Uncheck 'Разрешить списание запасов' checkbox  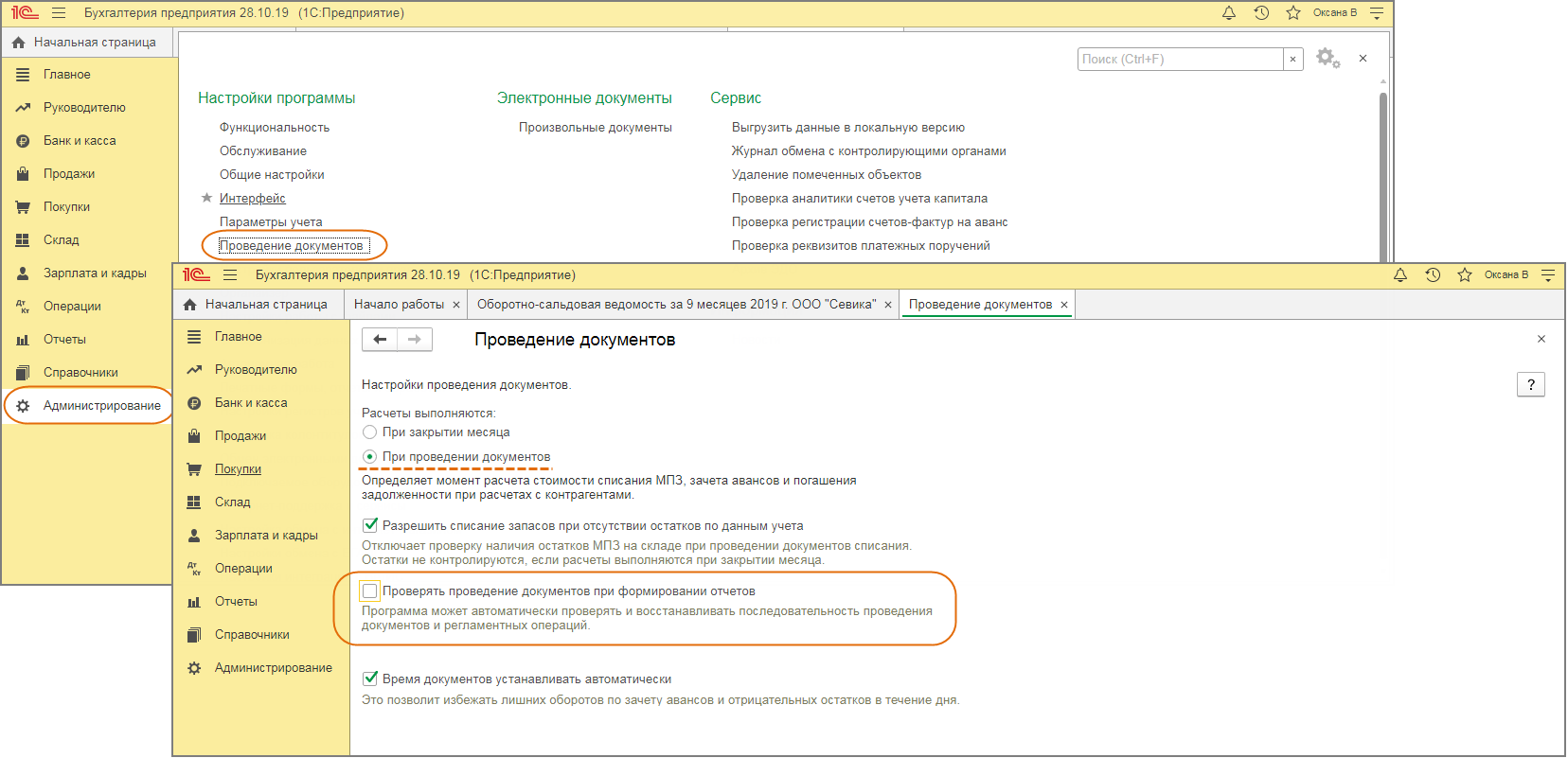pyautogui.click(x=370, y=525)
